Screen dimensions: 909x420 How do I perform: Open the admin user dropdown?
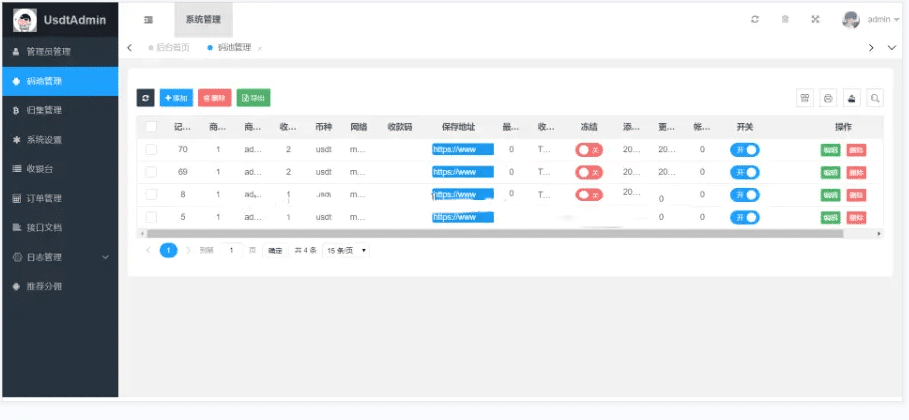(883, 20)
